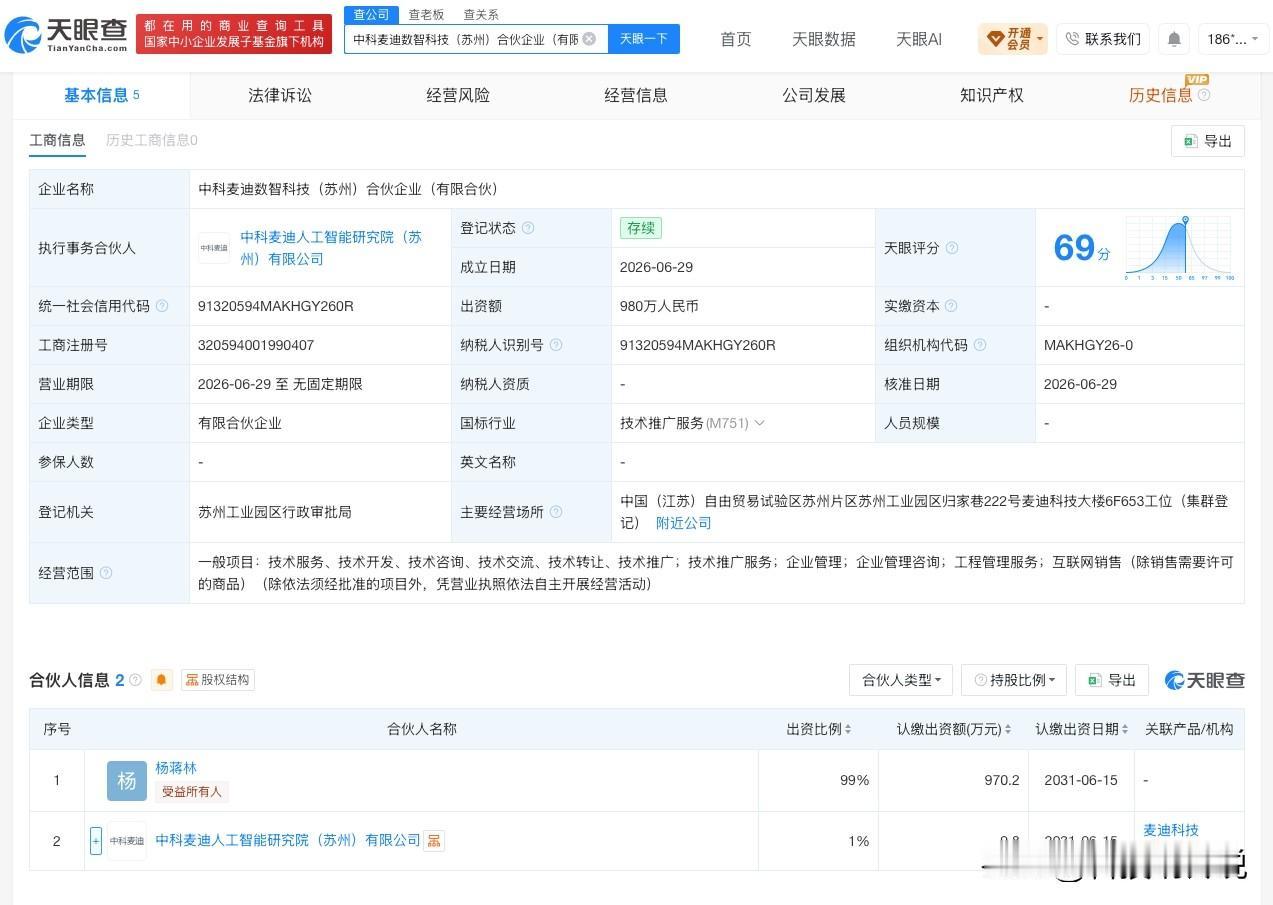This screenshot has width=1273, height=905.
Task: Click the help icon next to 主要经营场所
Action: 556,512
